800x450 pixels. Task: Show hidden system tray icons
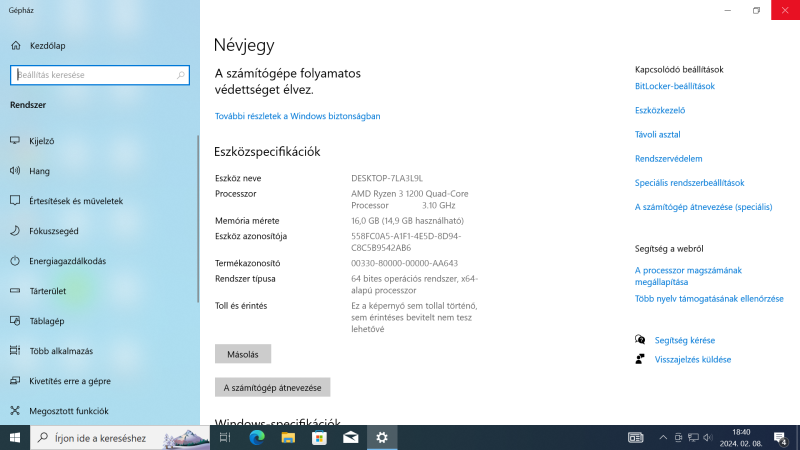(x=663, y=438)
